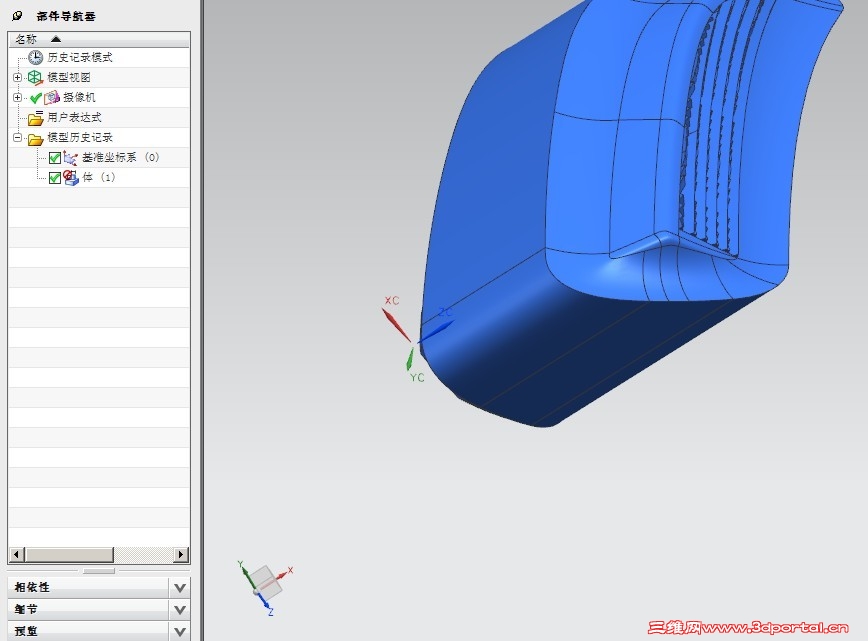The width and height of the screenshot is (868, 641).
Task: Click the view triad orientation cube
Action: 267,581
